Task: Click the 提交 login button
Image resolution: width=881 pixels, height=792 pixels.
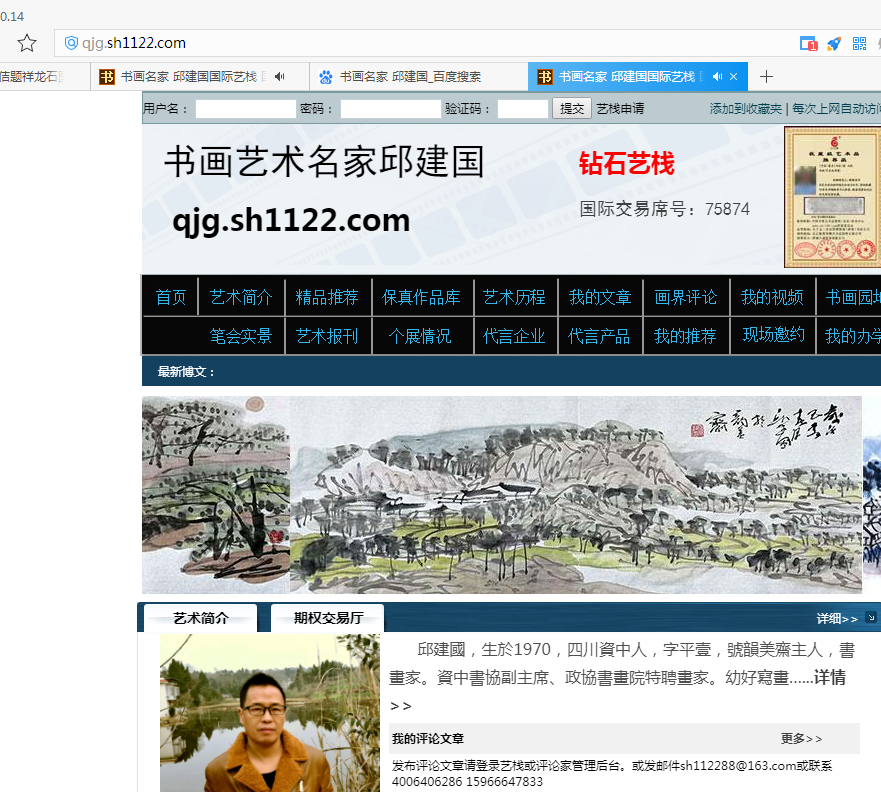Action: coord(571,108)
